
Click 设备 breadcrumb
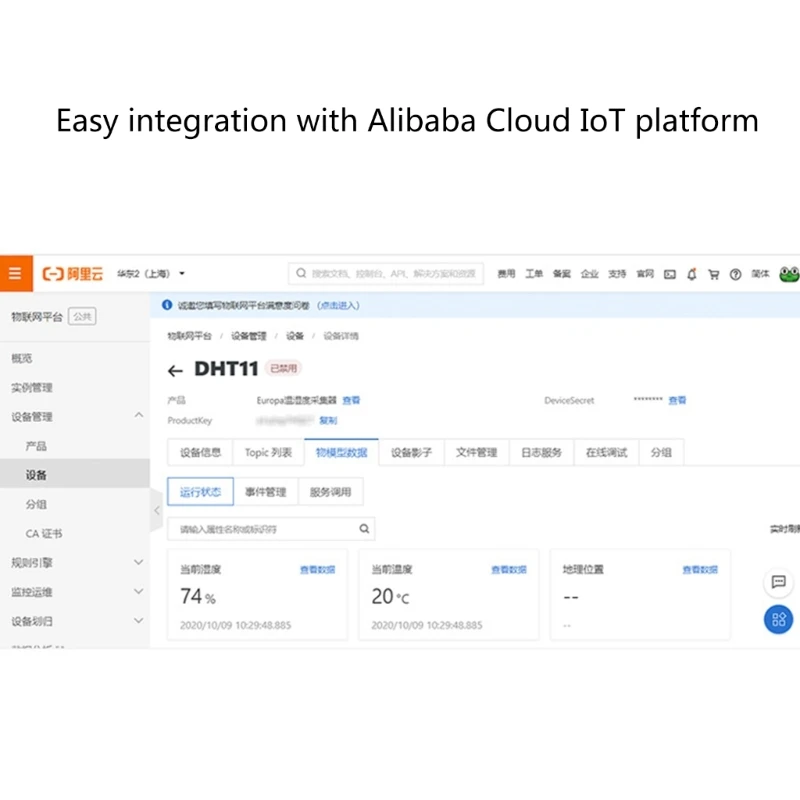tap(295, 336)
